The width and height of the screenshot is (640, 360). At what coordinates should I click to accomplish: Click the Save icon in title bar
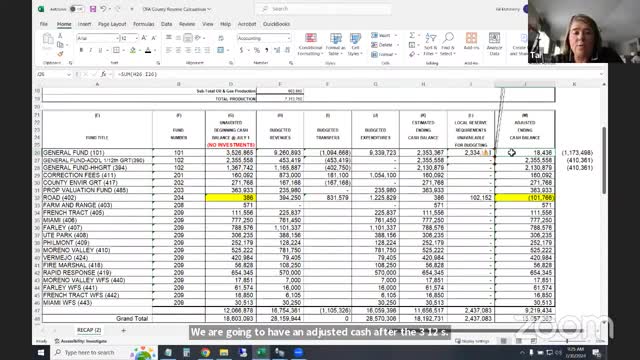pos(93,9)
